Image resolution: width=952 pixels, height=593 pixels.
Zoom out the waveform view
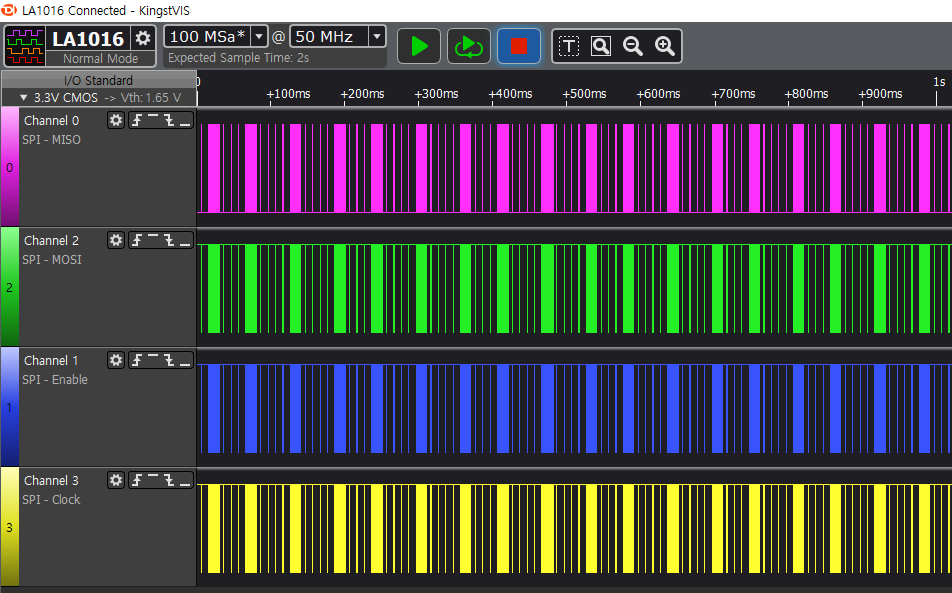632,46
